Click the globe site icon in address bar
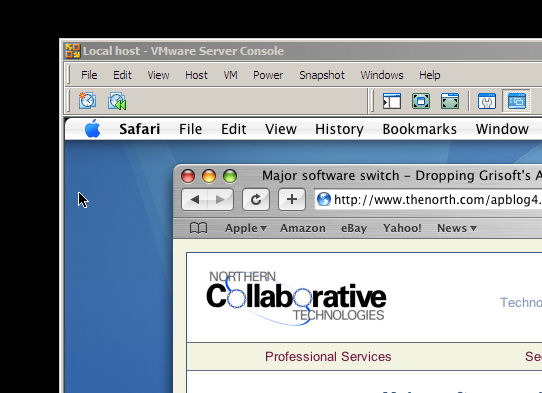This screenshot has height=393, width=542. pos(324,199)
